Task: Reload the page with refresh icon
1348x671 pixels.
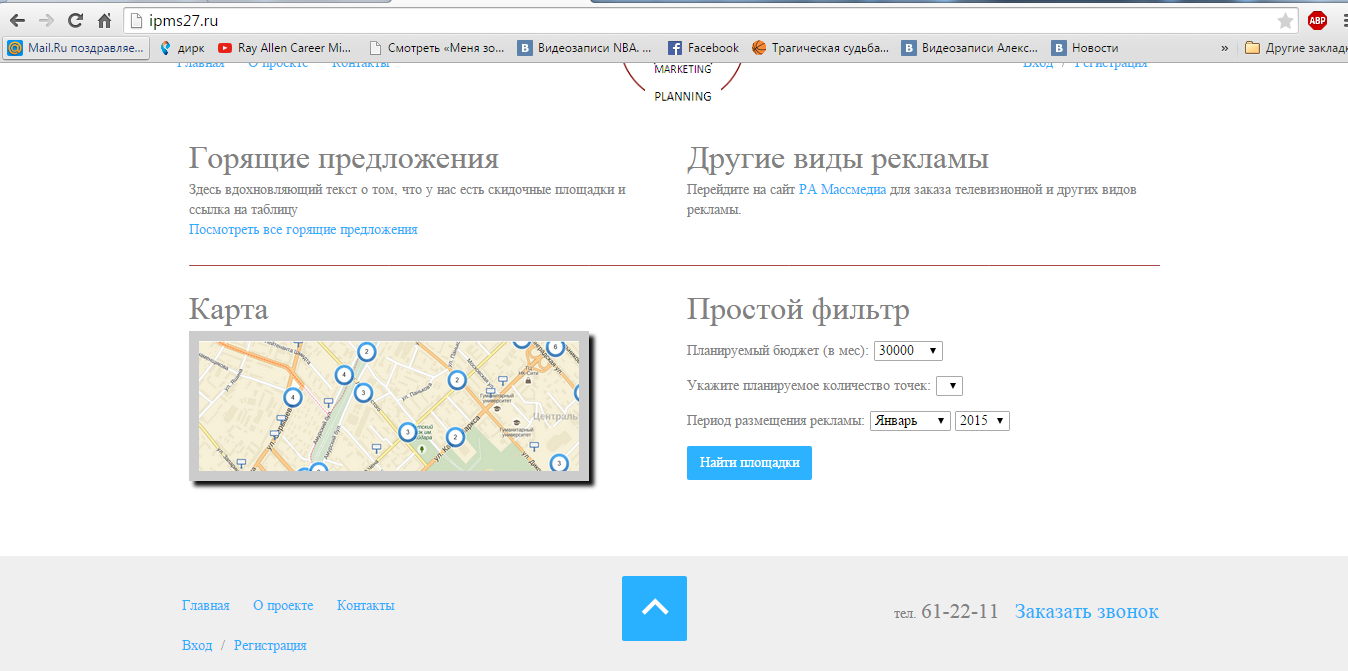Action: click(x=75, y=20)
